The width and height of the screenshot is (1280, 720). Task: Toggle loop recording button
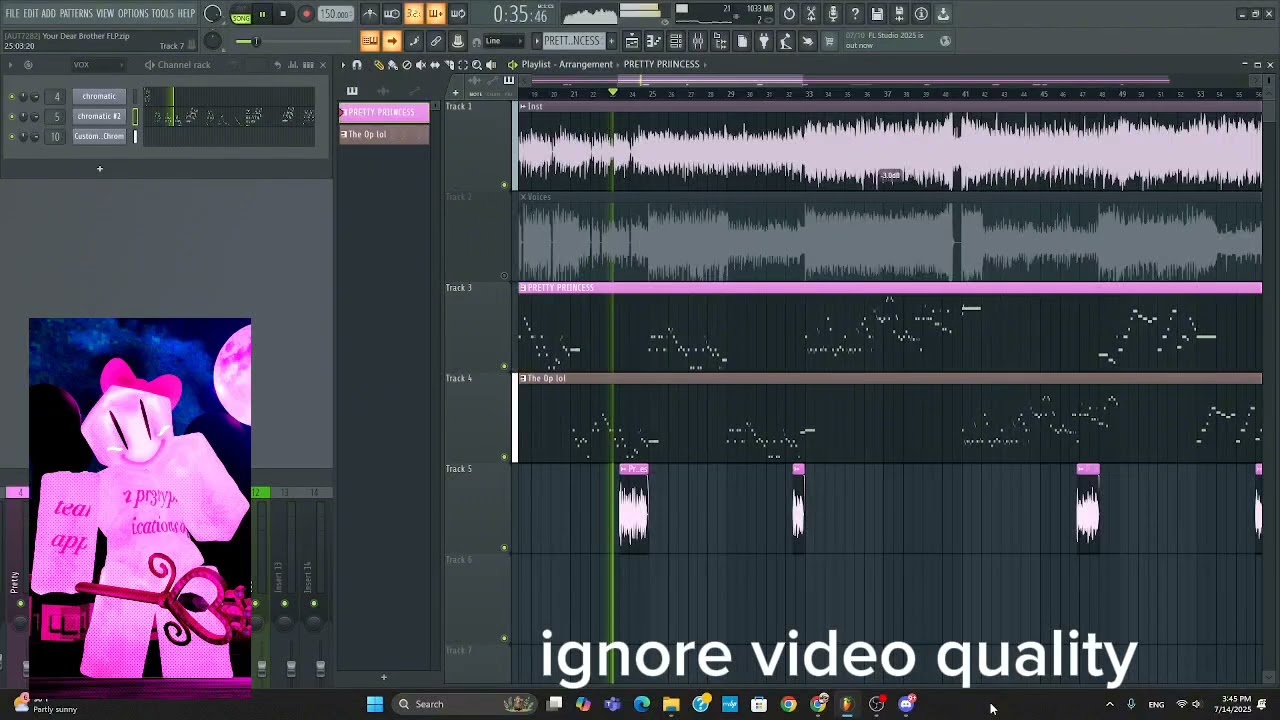pos(457,14)
